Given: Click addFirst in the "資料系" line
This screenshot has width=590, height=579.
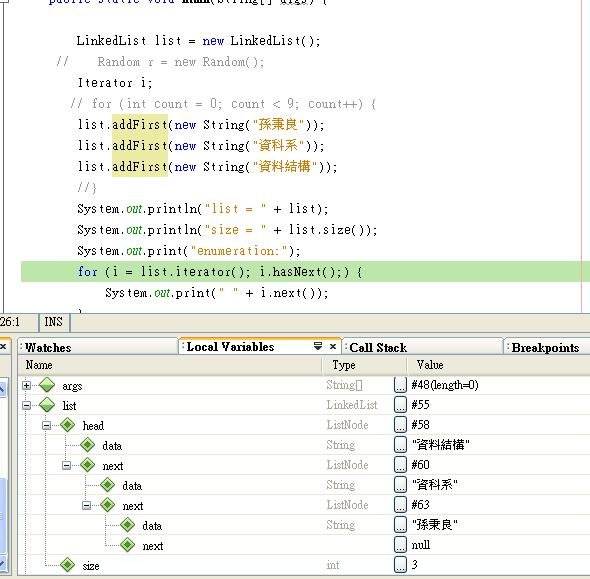Looking at the screenshot, I should (x=140, y=145).
